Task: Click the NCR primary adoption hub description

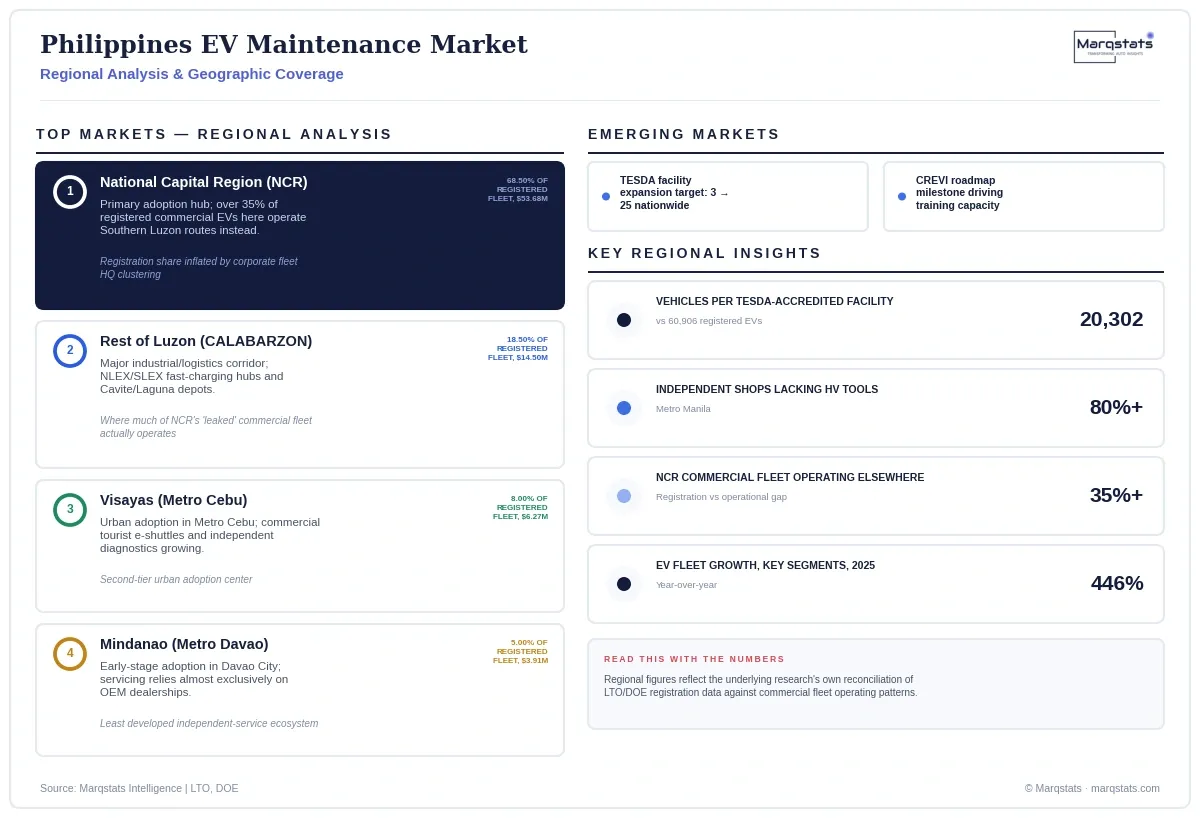Action: click(203, 217)
